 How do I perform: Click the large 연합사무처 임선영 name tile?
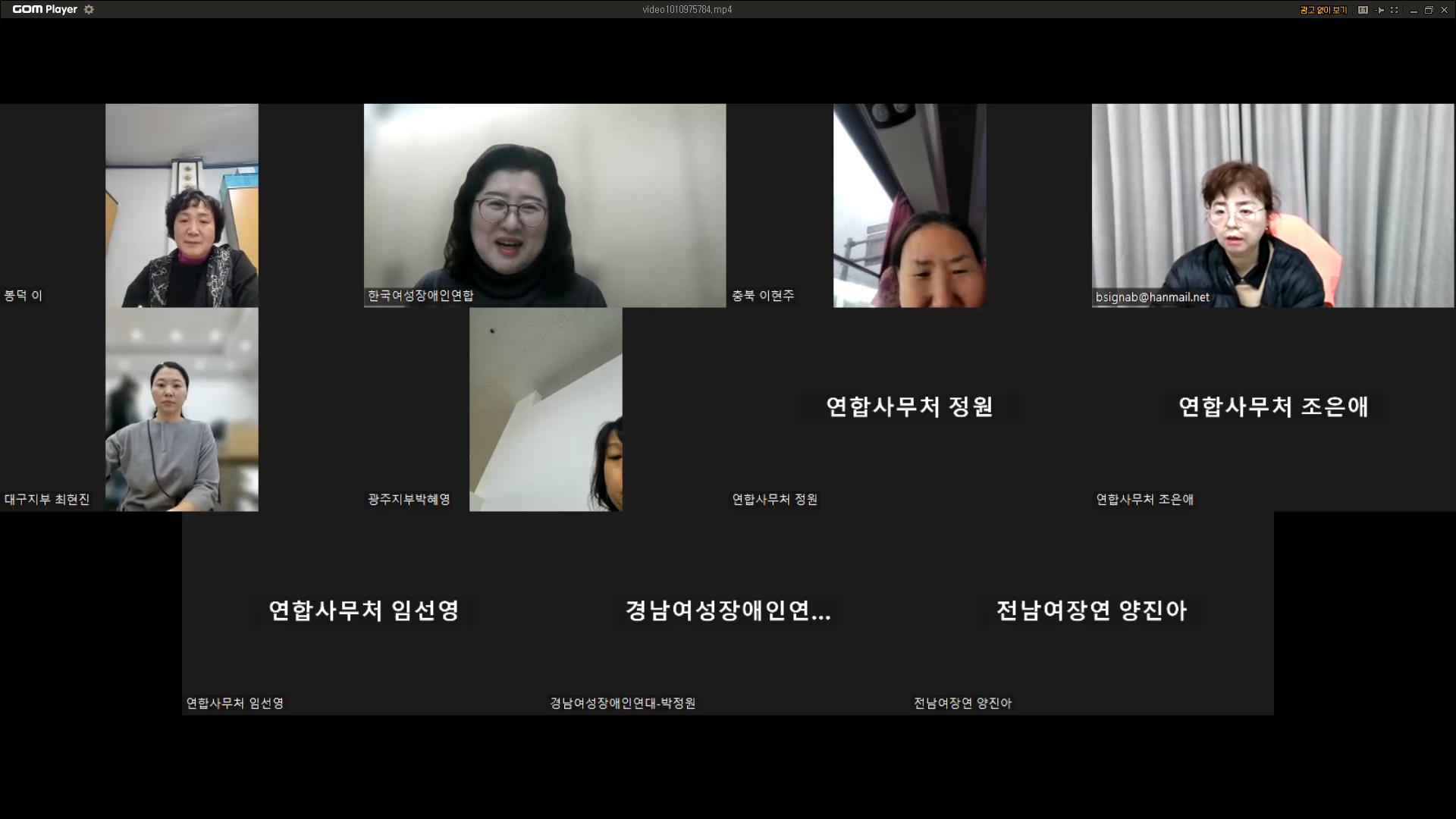click(364, 610)
